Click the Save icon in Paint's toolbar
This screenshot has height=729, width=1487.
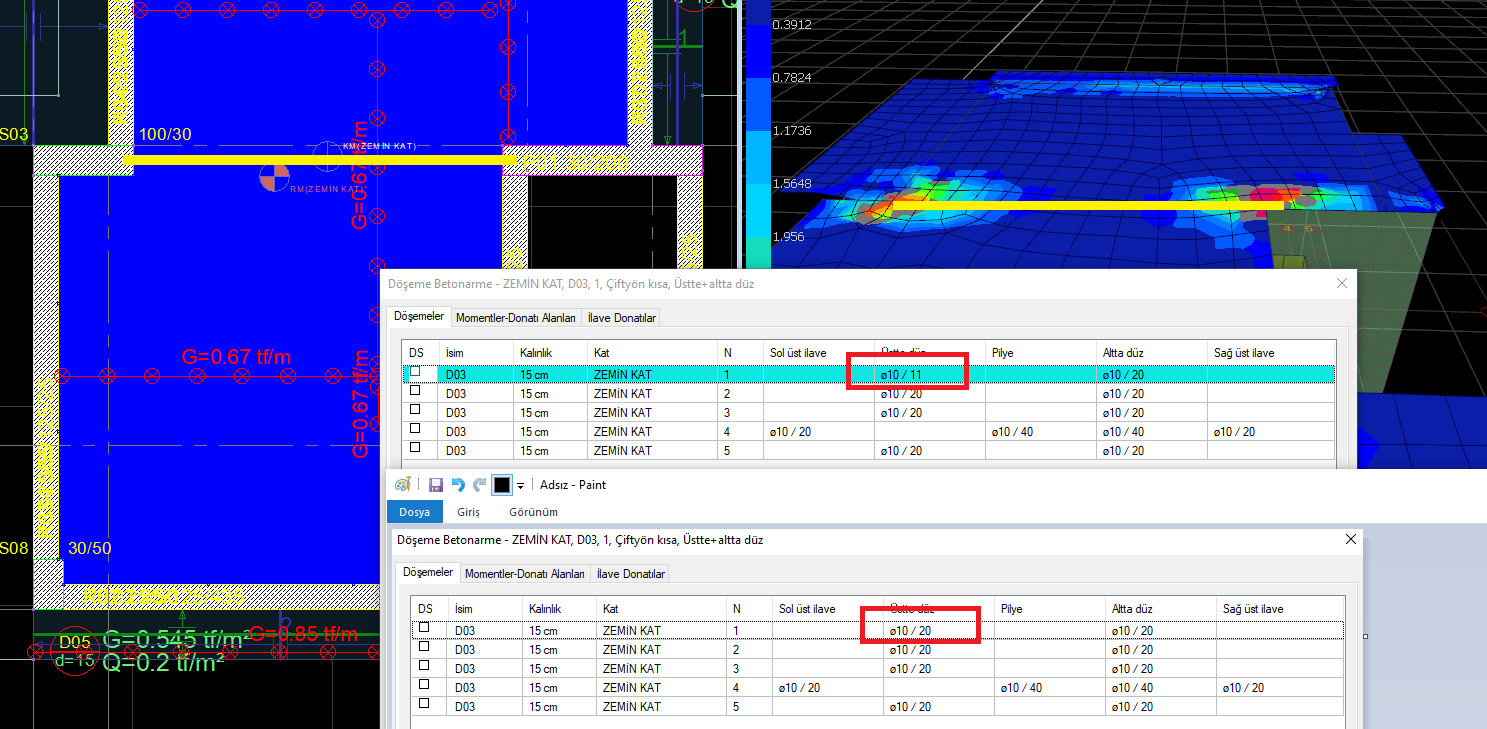pos(436,485)
